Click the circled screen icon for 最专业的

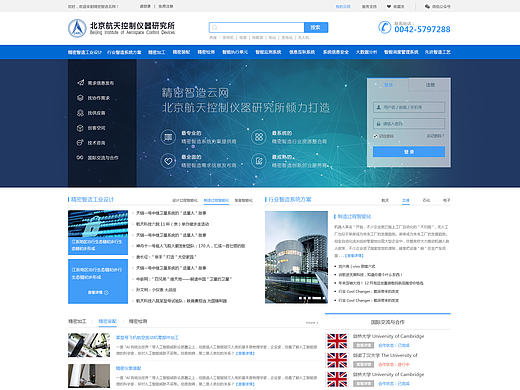click(168, 137)
